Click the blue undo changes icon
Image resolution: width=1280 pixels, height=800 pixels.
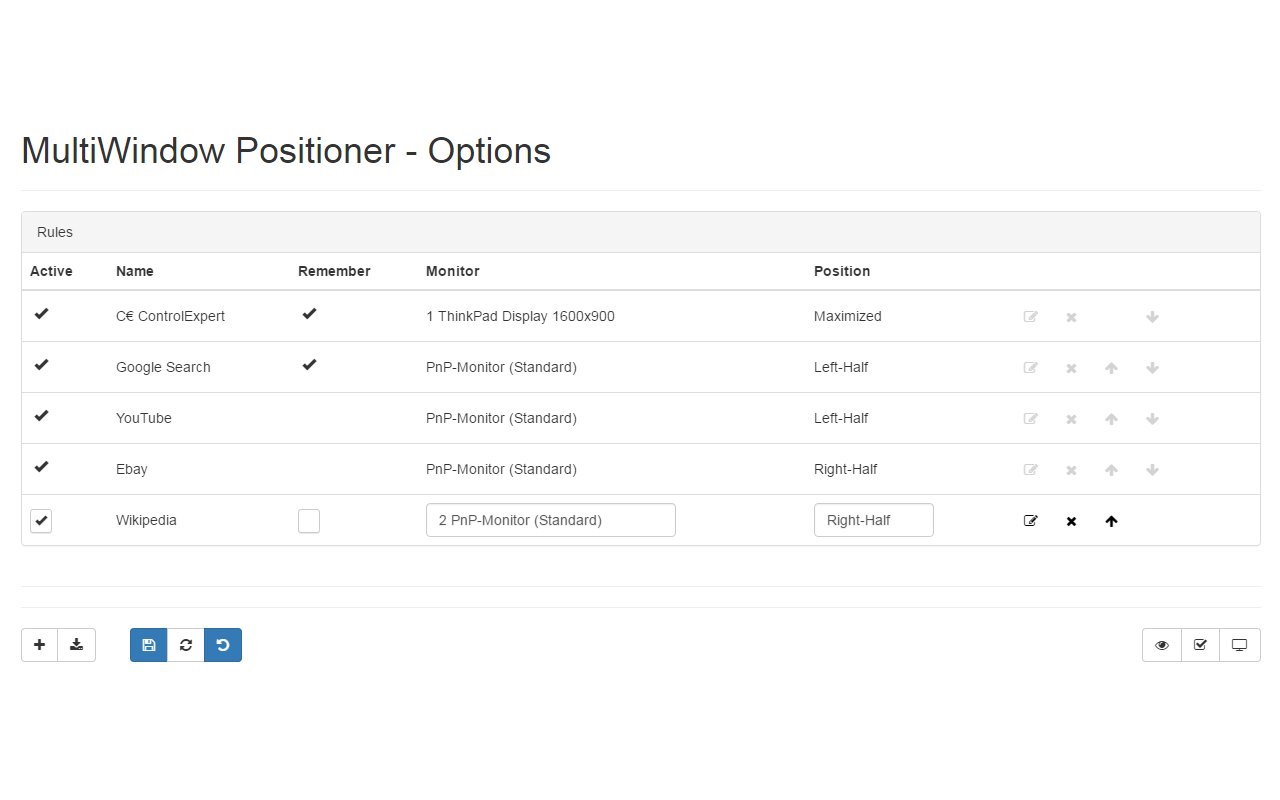[222, 645]
